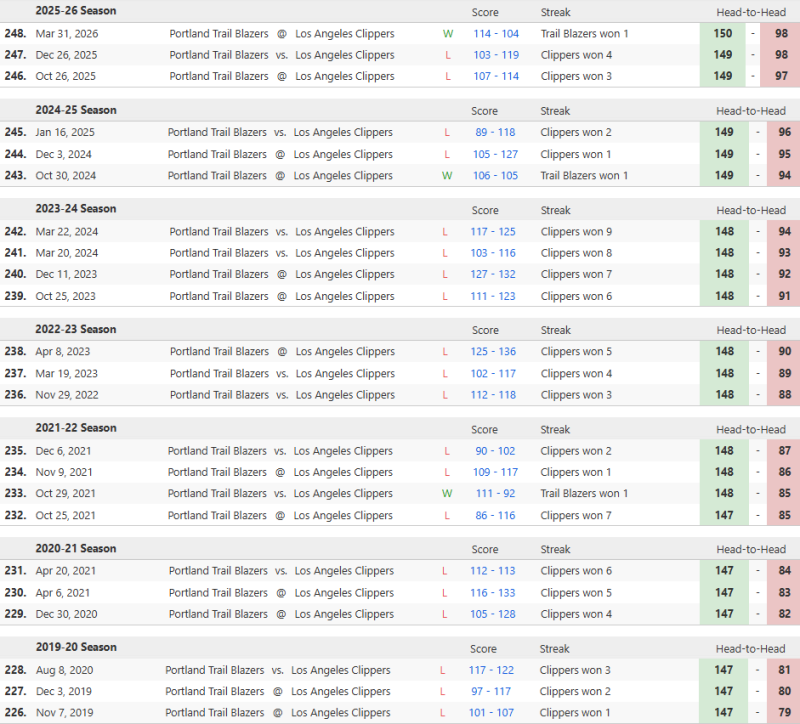Open the 109 - 117 score link

(495, 473)
